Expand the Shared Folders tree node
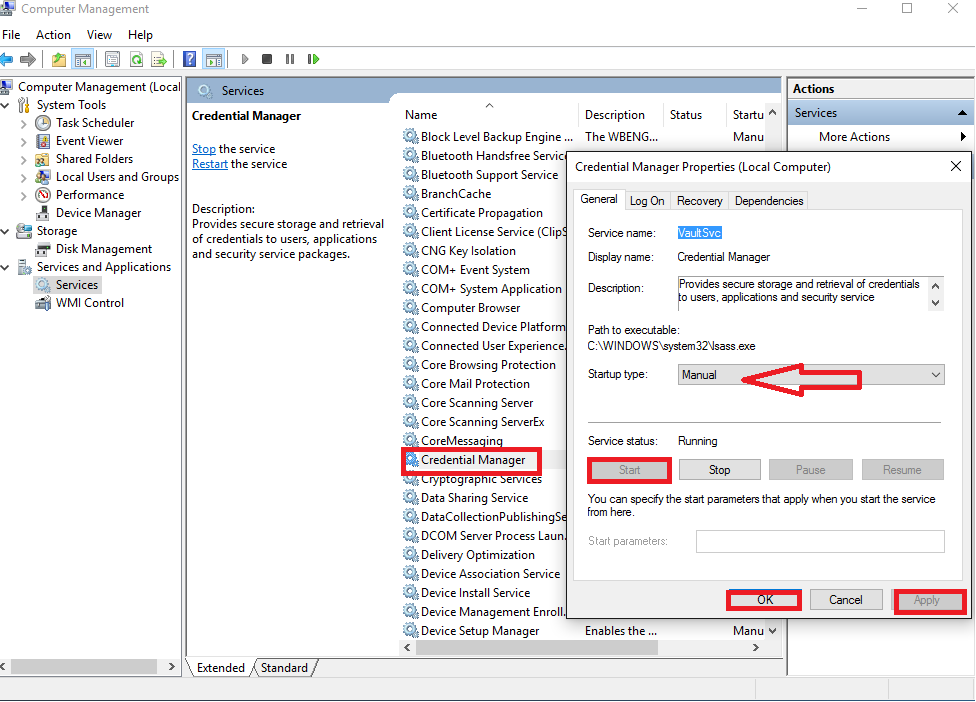The image size is (976, 702). 24,158
